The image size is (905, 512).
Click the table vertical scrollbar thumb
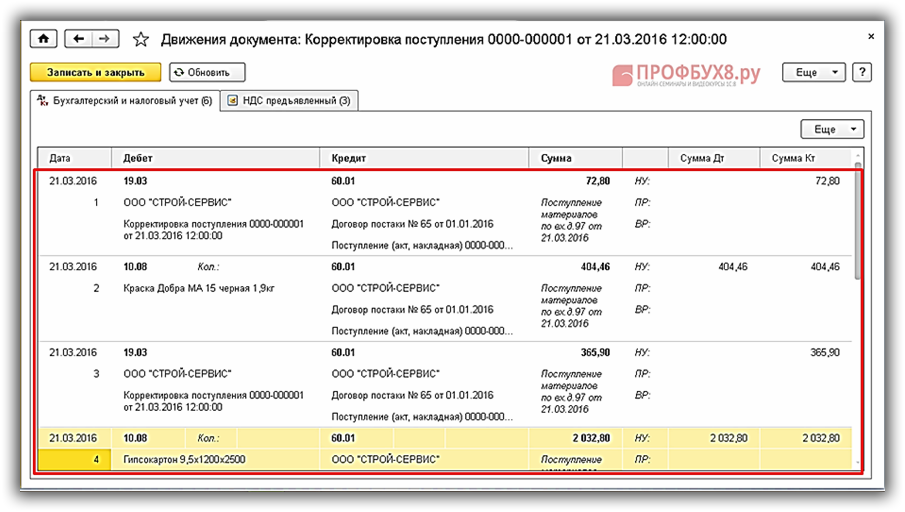[x=858, y=222]
